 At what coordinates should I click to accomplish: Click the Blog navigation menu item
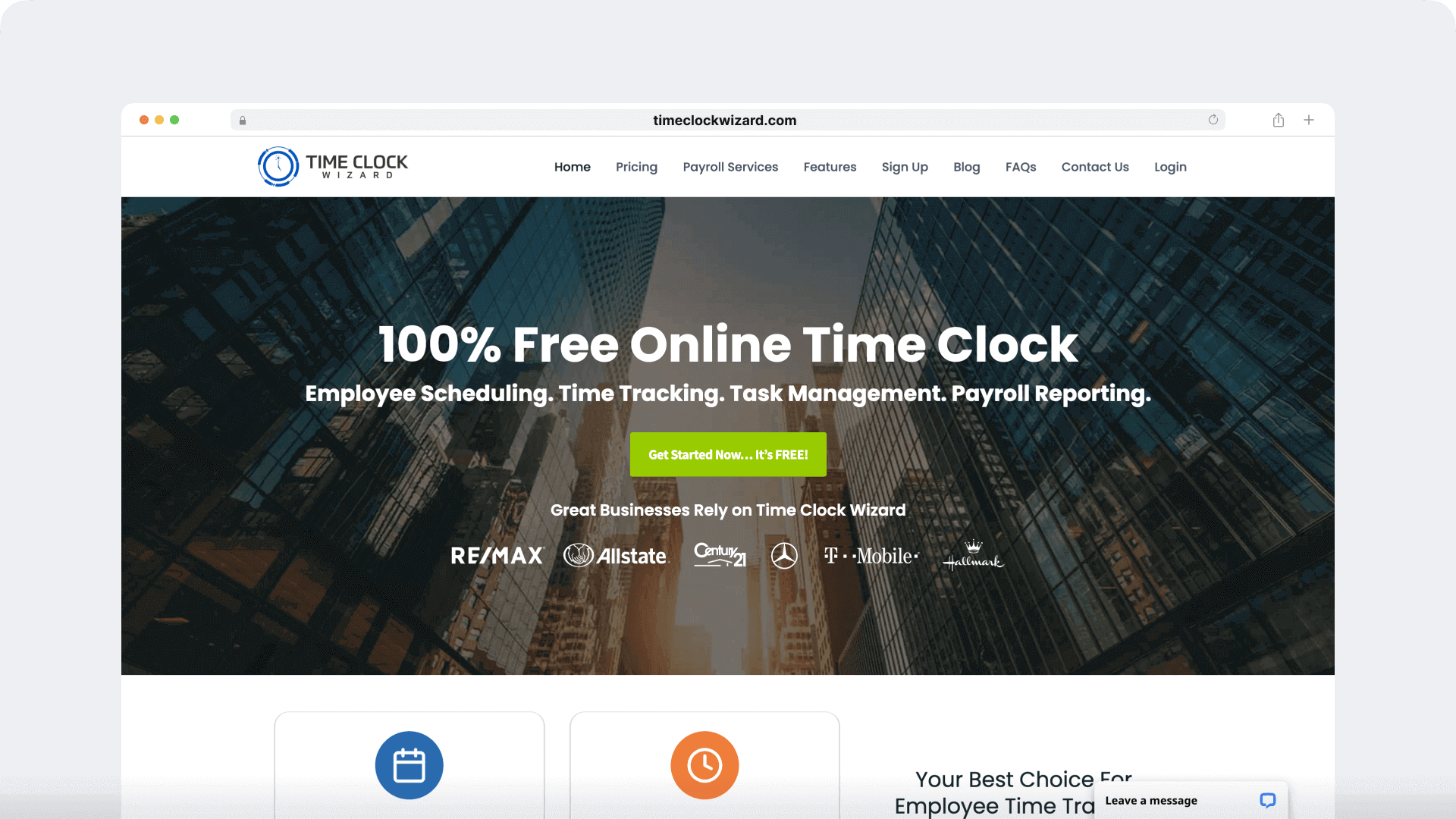[x=967, y=167]
